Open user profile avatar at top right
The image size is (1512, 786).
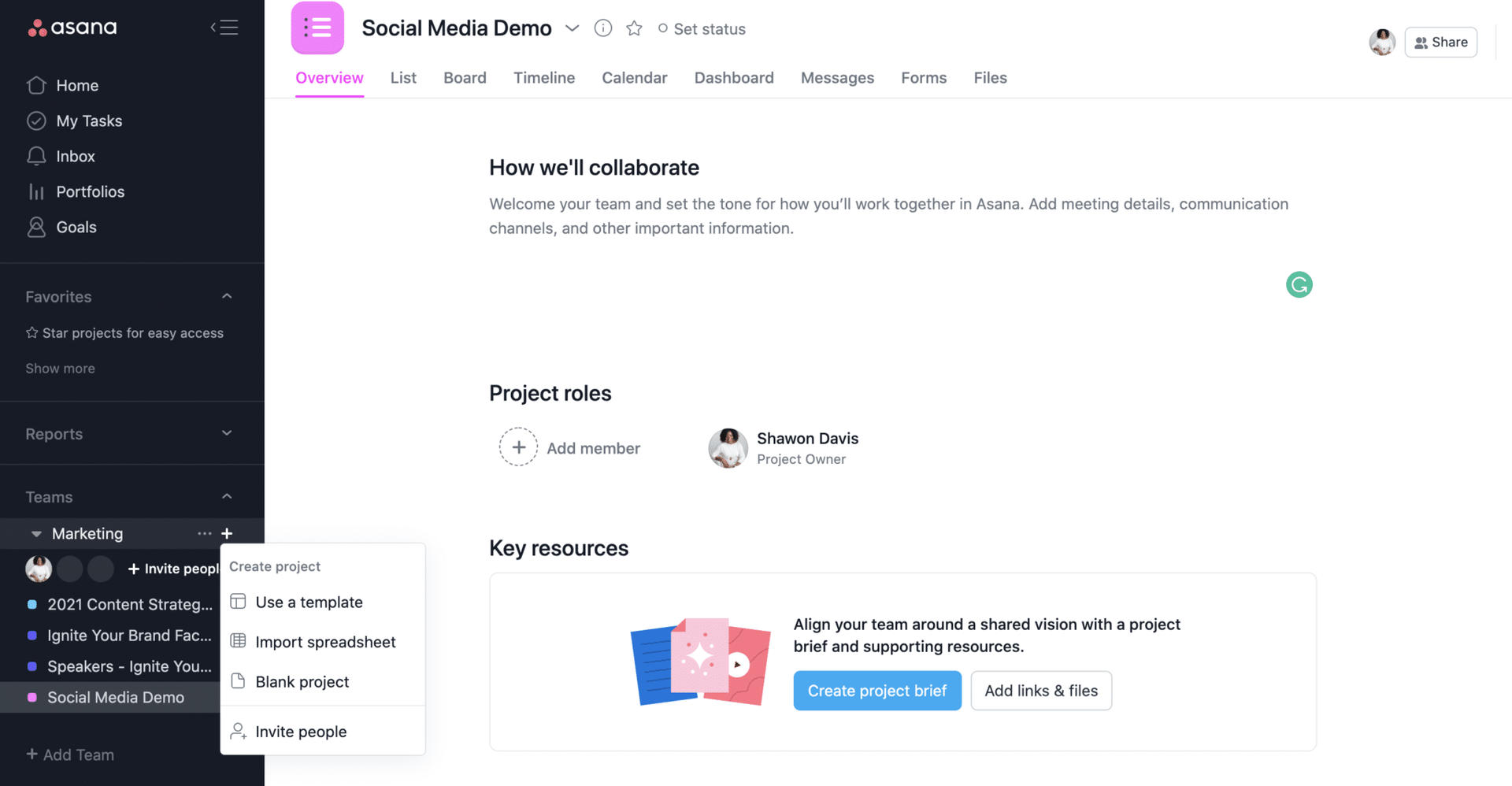coord(1382,43)
